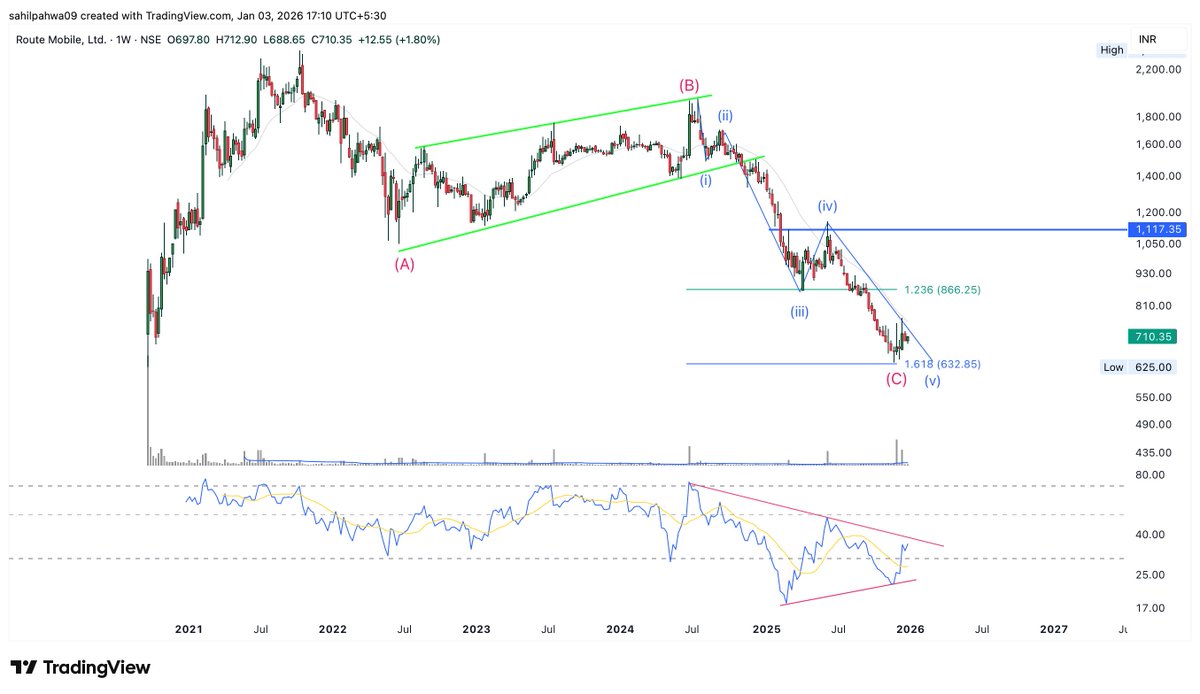This screenshot has width=1200, height=694.
Task: Select the (ii) sub-wave label
Action: 726,115
